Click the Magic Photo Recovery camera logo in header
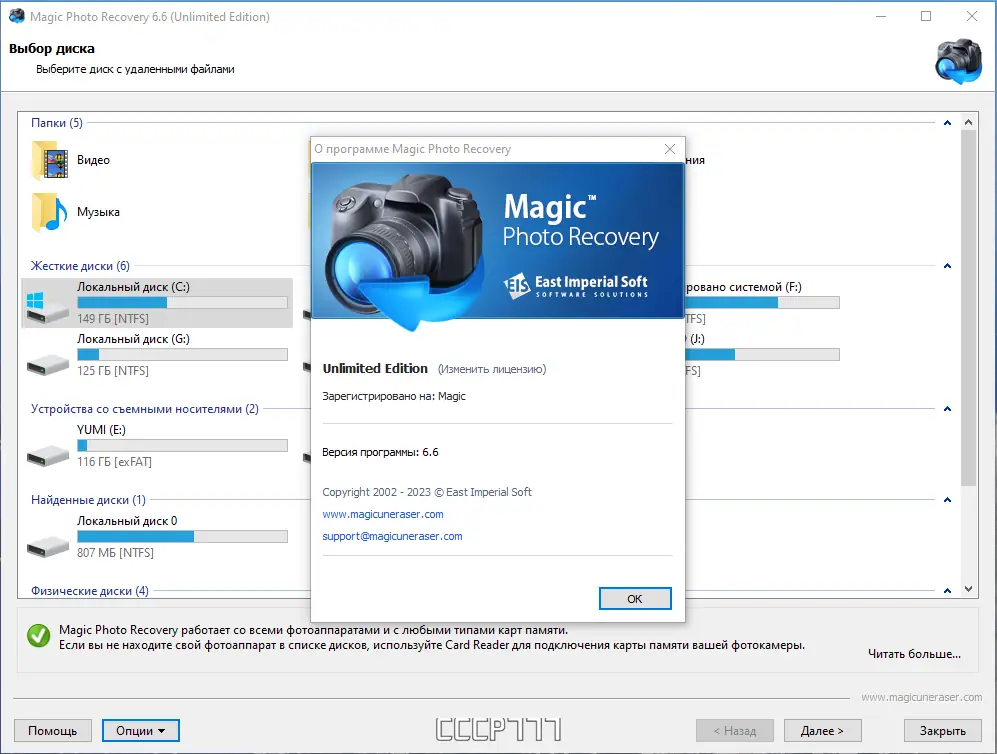The width and height of the screenshot is (997, 754). [x=958, y=61]
